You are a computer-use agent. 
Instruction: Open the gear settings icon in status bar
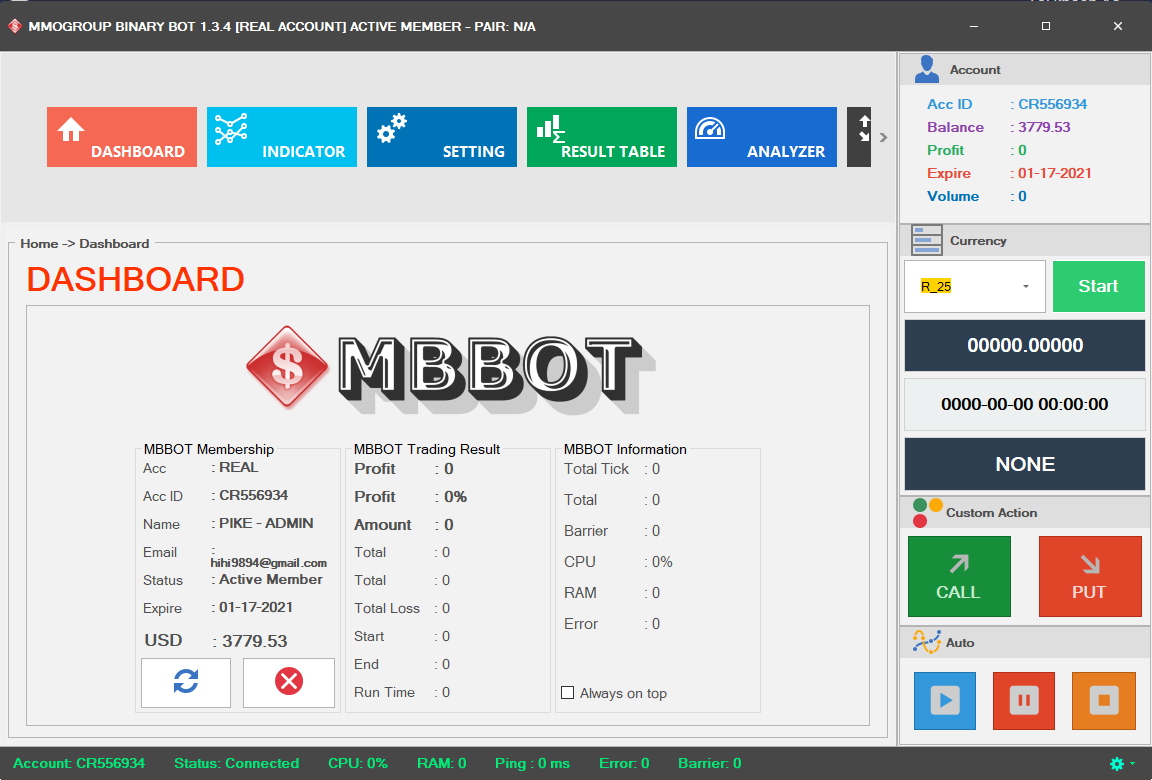pyautogui.click(x=1117, y=764)
